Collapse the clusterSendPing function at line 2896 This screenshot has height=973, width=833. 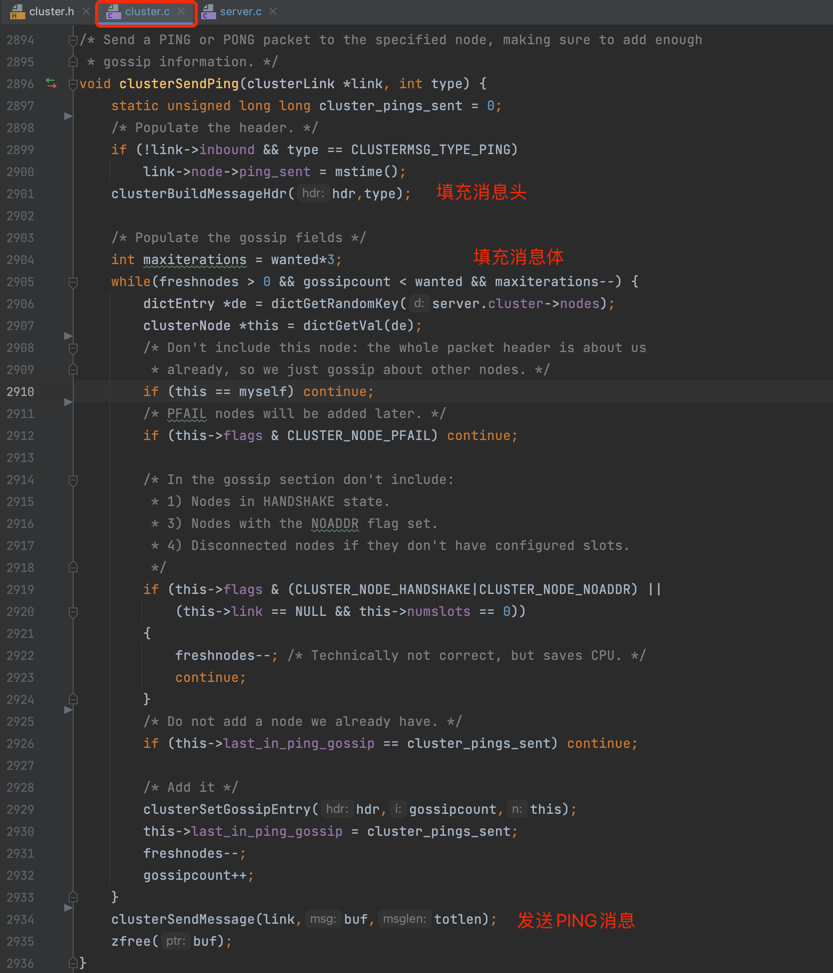(x=73, y=84)
